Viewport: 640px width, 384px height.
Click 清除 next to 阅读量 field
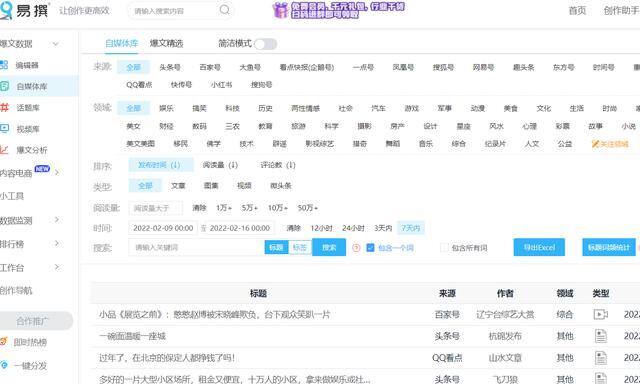(x=199, y=208)
